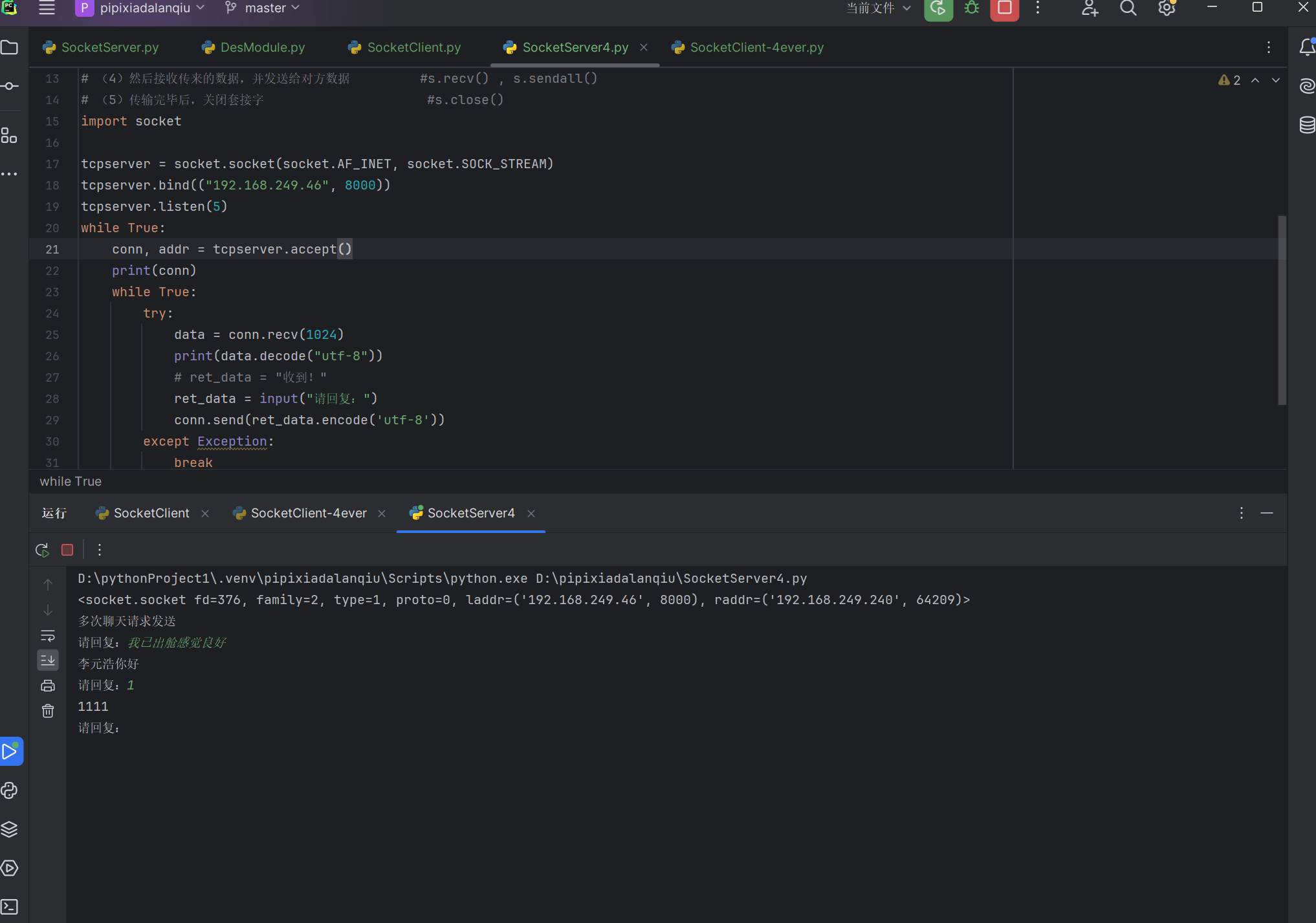Click the editor vertical scrollbar
This screenshot has width=1316, height=923.
tap(1282, 310)
